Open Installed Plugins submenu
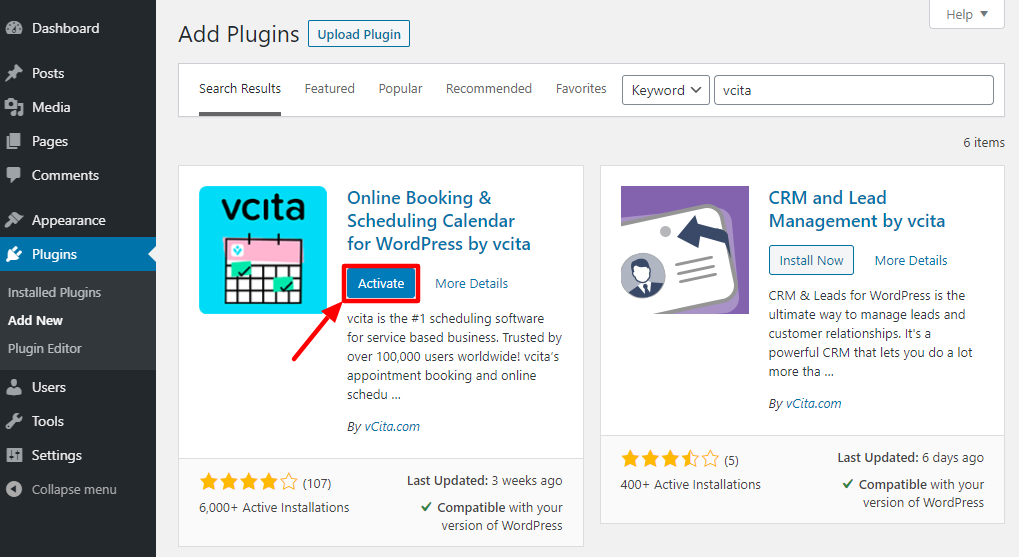 click(55, 292)
